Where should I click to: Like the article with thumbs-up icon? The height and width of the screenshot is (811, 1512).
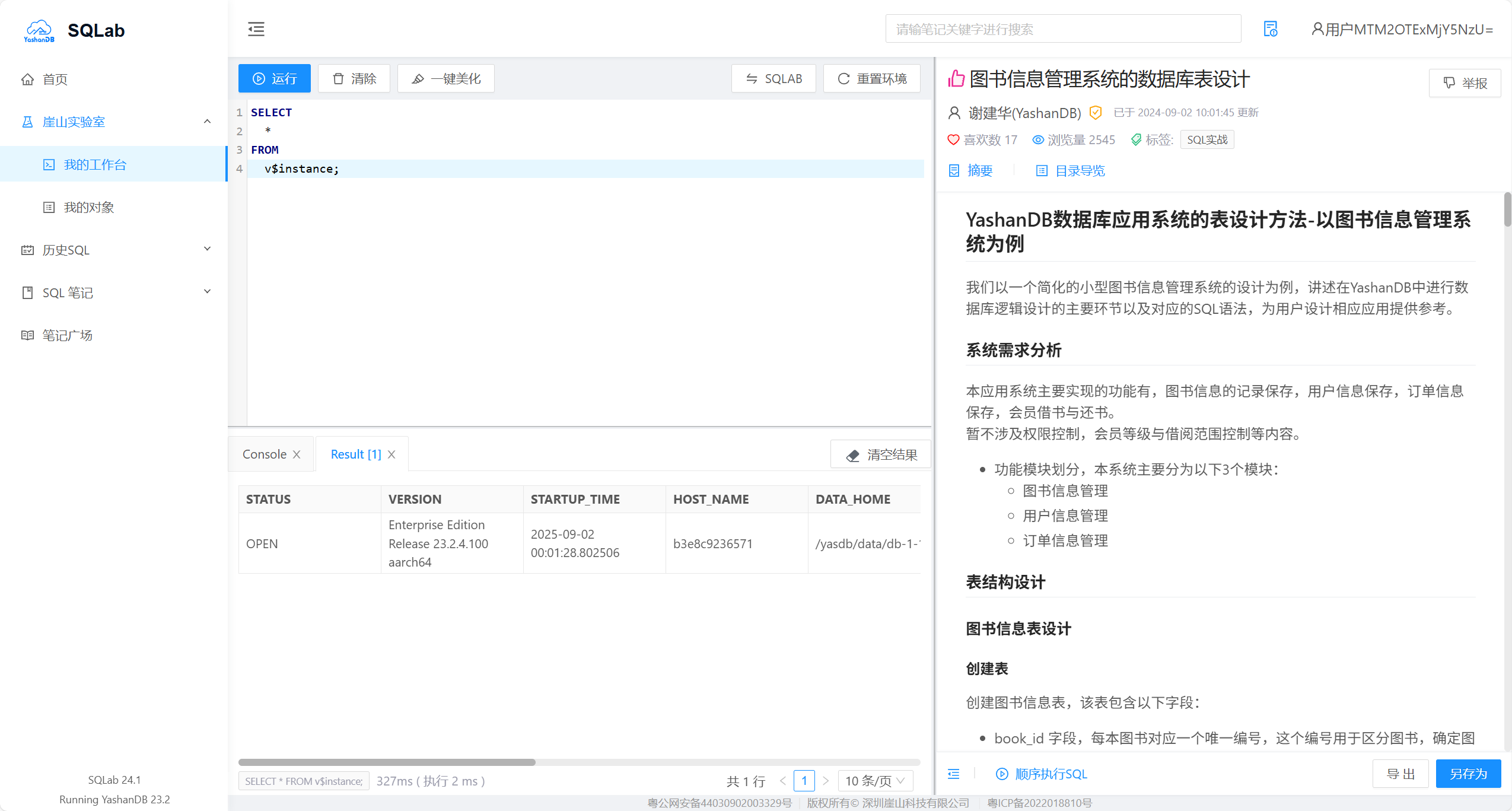click(x=956, y=79)
